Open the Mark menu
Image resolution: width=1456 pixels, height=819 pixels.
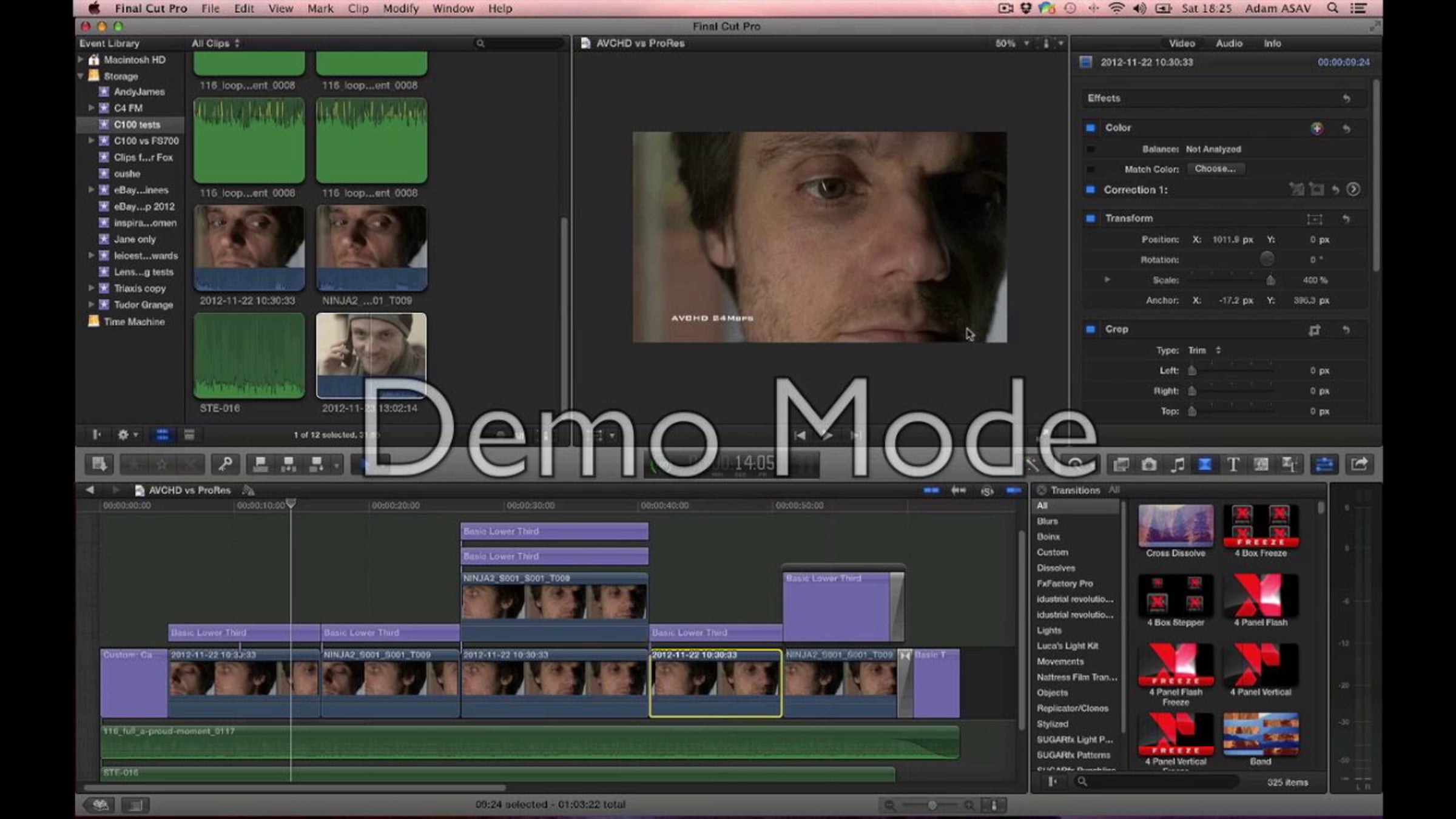320,8
